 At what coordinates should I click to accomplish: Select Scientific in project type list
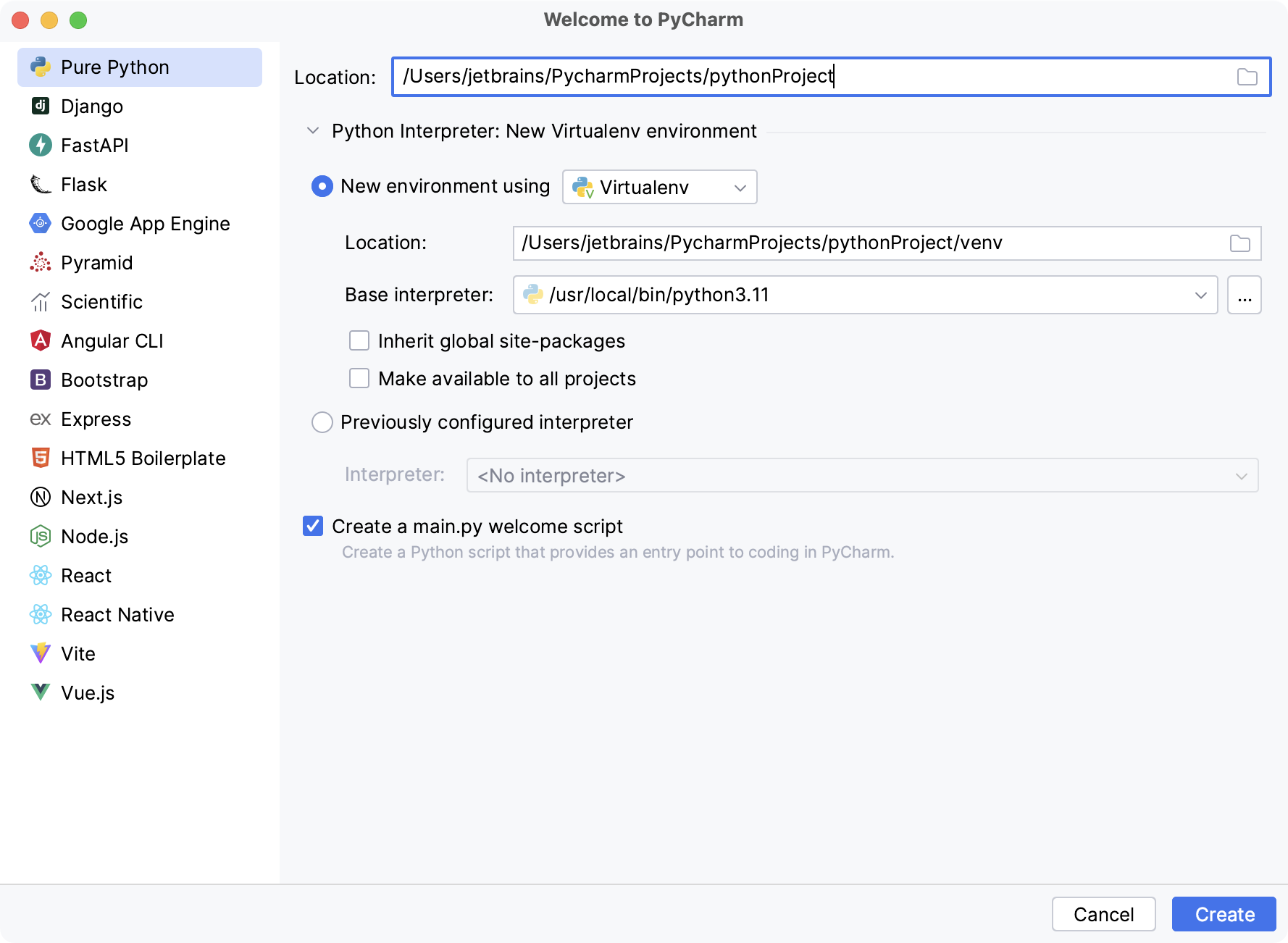140,302
